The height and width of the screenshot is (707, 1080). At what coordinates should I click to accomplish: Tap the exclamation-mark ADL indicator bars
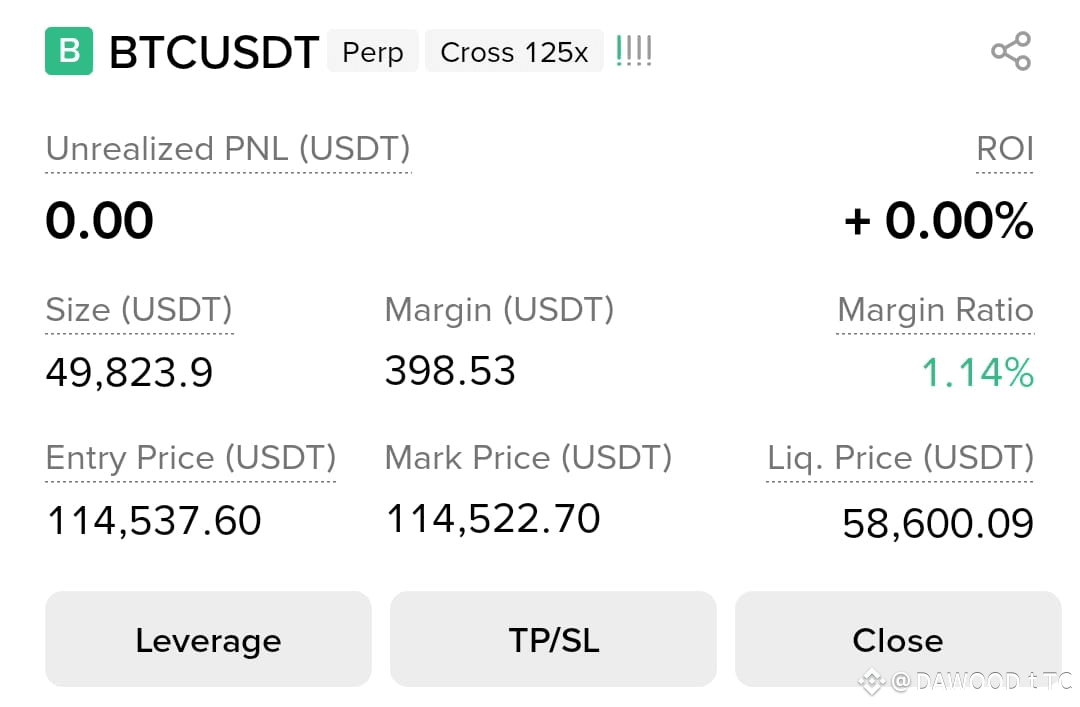click(x=634, y=51)
